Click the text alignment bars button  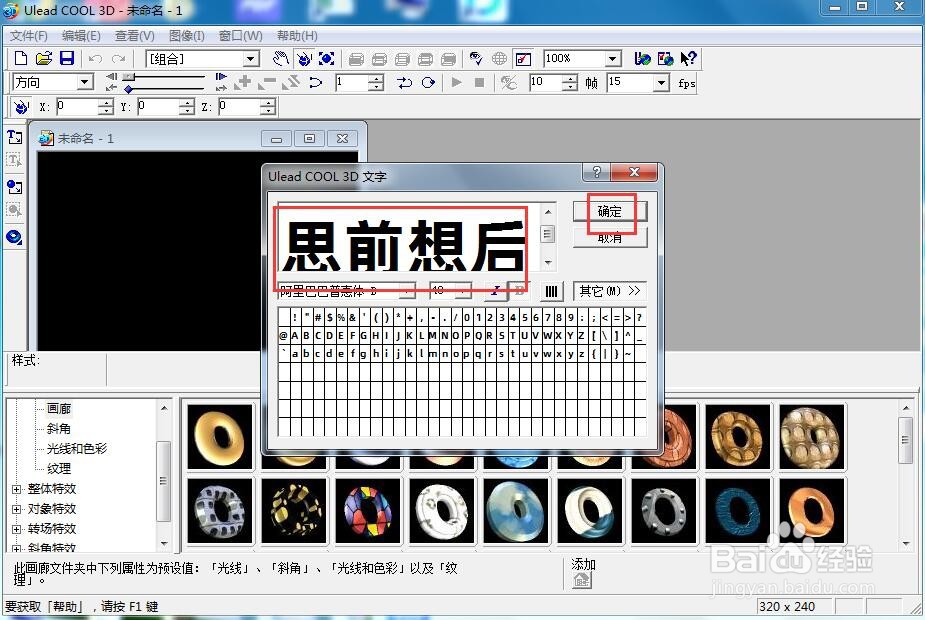click(x=551, y=291)
